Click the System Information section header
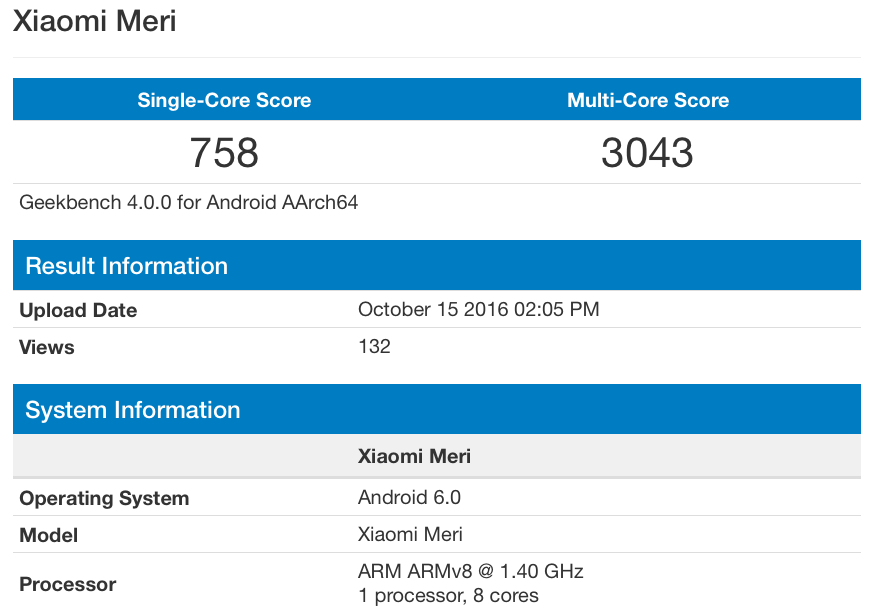 pos(437,409)
